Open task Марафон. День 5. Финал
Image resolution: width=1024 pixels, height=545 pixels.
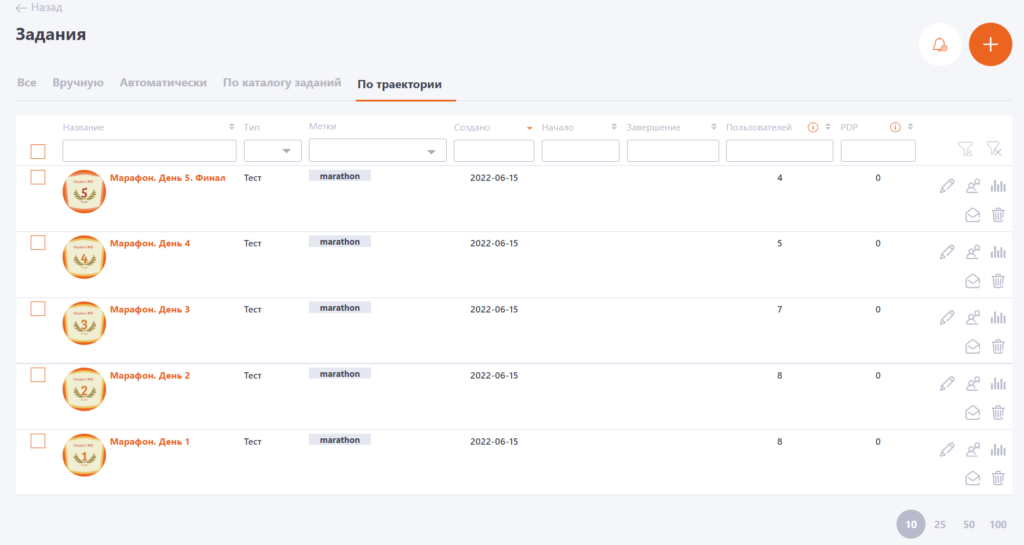pyautogui.click(x=167, y=178)
